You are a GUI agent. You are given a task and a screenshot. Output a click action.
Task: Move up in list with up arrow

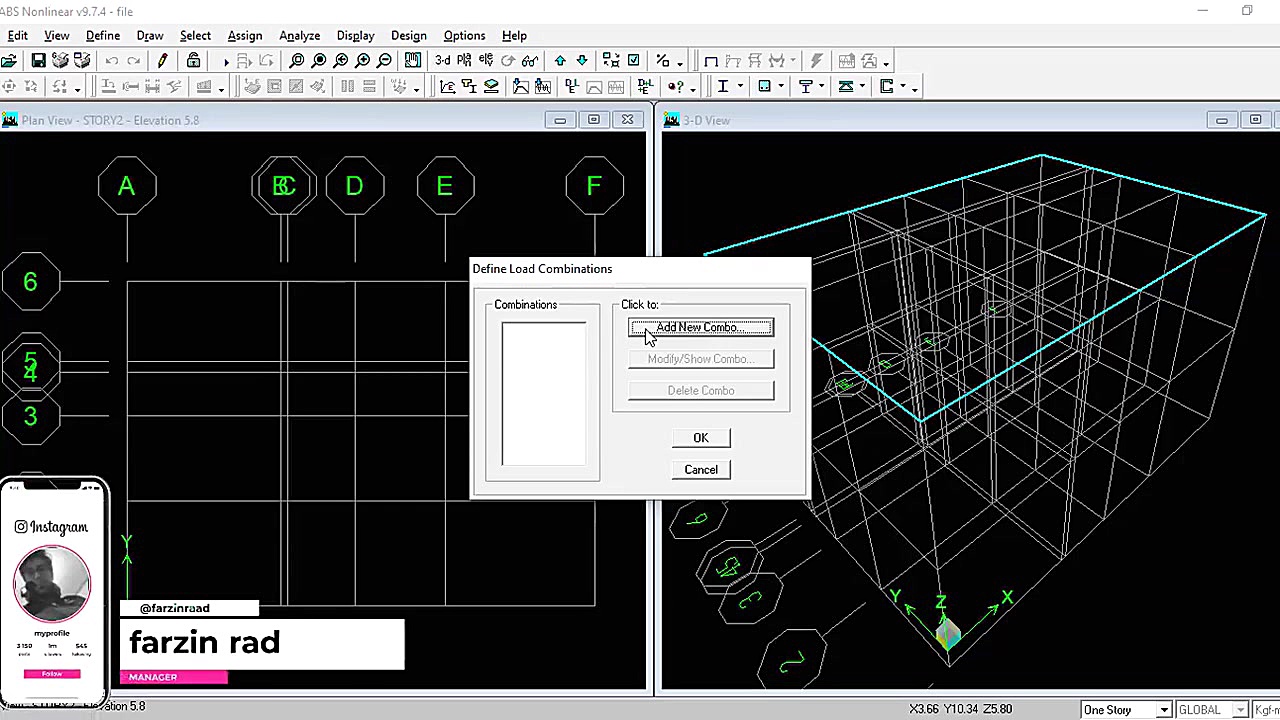pyautogui.click(x=560, y=61)
